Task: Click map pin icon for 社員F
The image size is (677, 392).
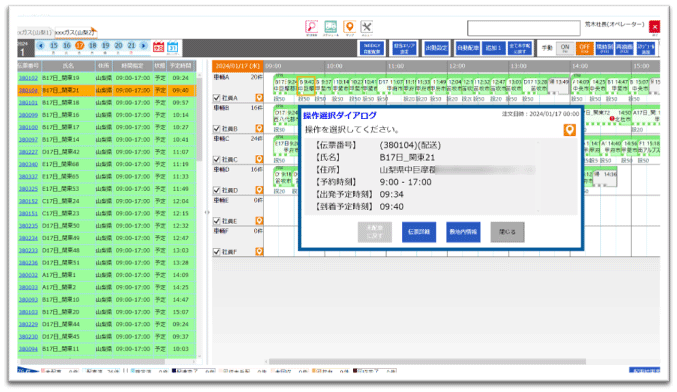Action: click(x=259, y=251)
